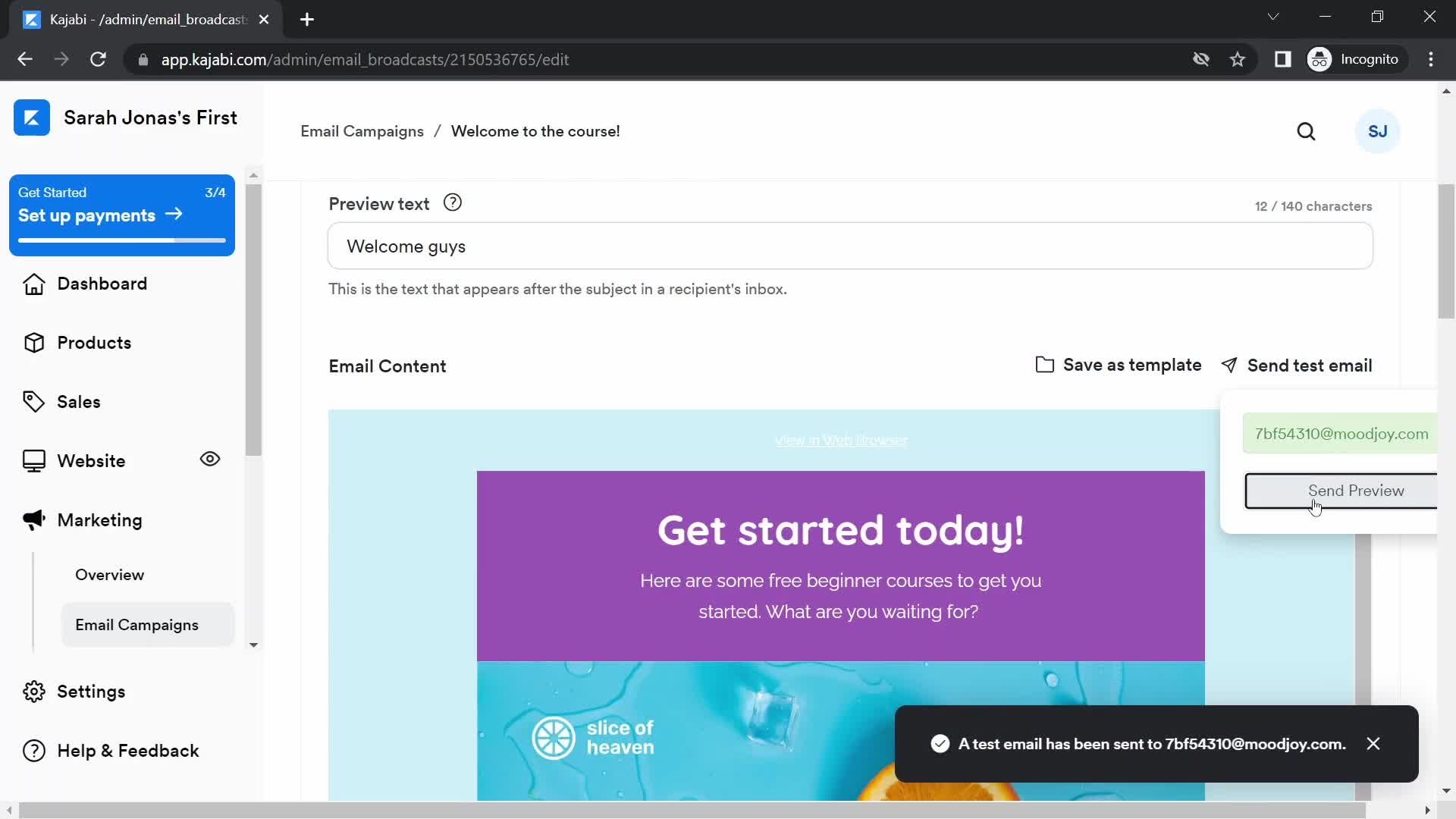Click the Products navigation icon

click(33, 342)
